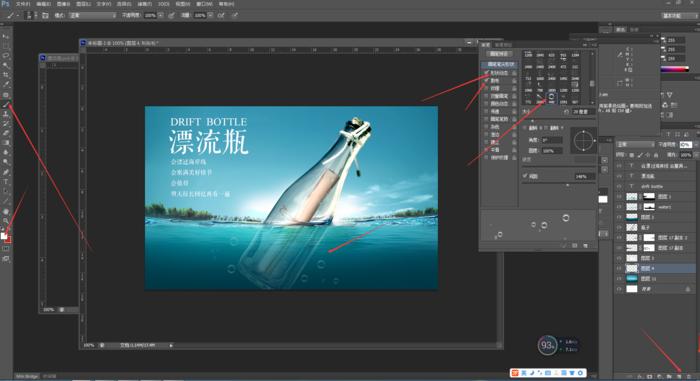Click the brush angle and roundness circle widget
The height and width of the screenshot is (381, 700).
(583, 141)
